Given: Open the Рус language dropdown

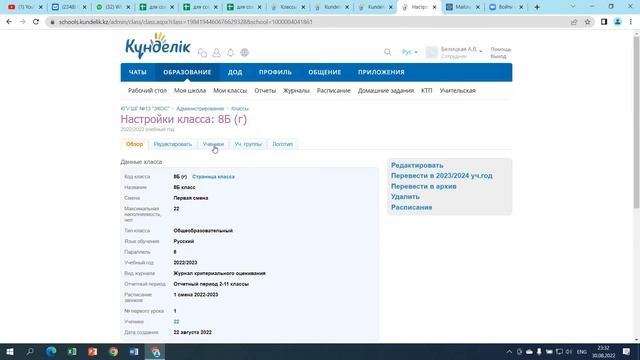Looking at the screenshot, I should point(409,52).
